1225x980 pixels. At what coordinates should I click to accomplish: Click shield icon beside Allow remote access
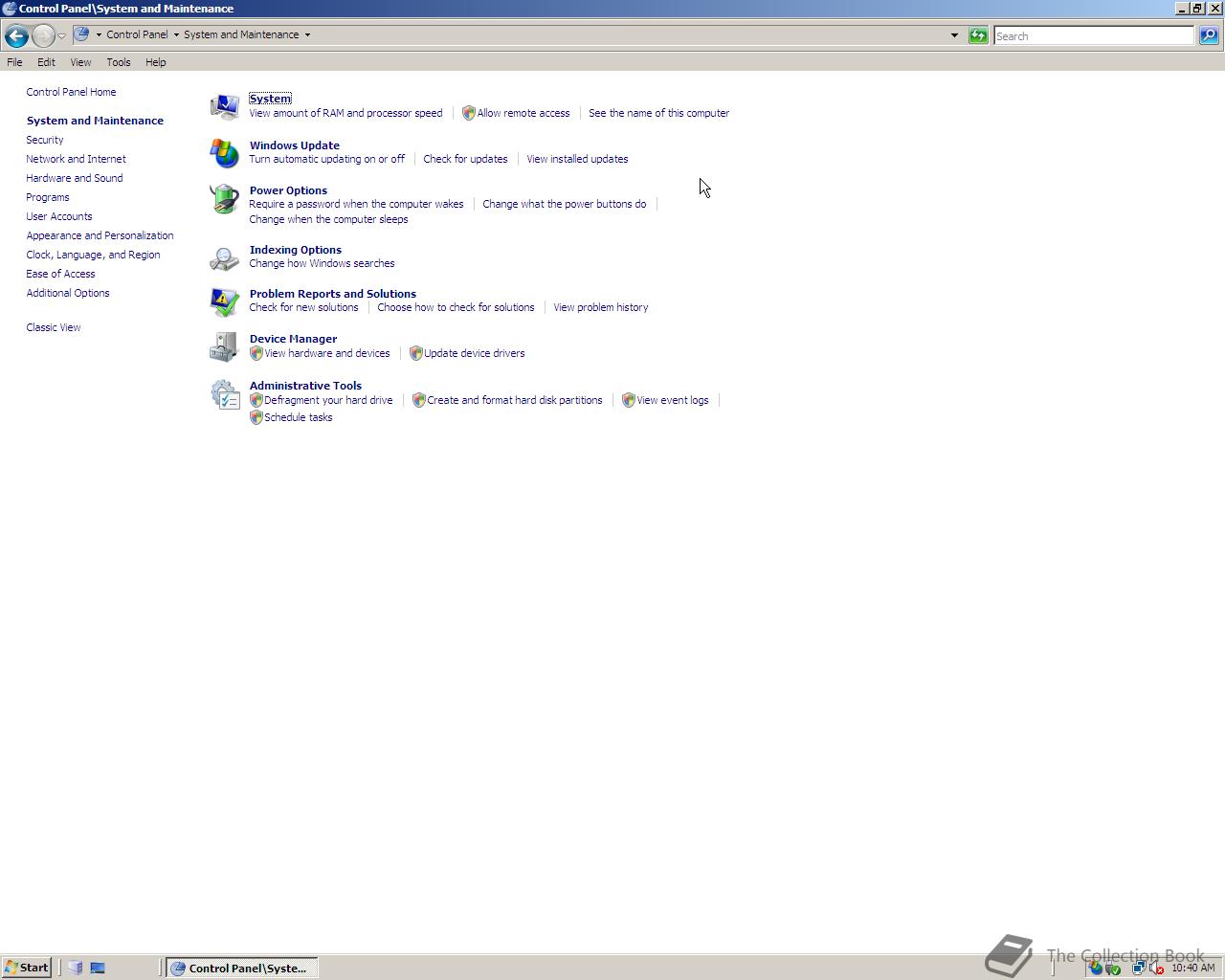[x=469, y=113]
